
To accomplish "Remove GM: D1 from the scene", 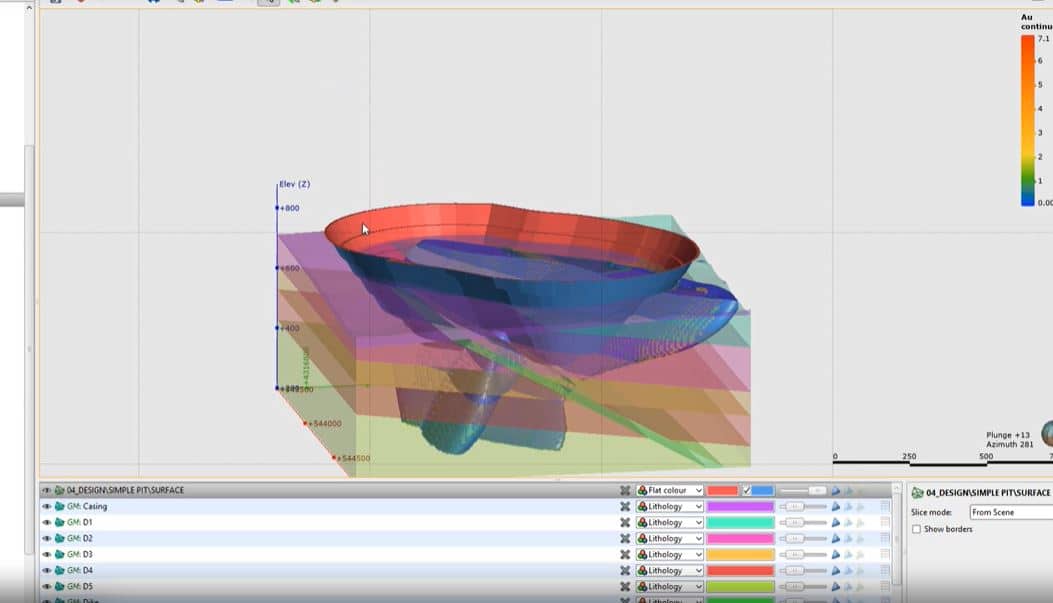I will 625,523.
